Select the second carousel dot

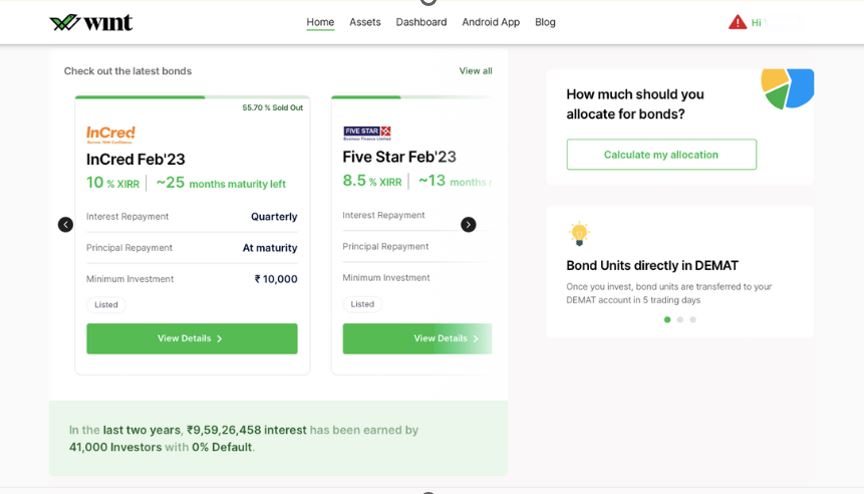coord(680,319)
